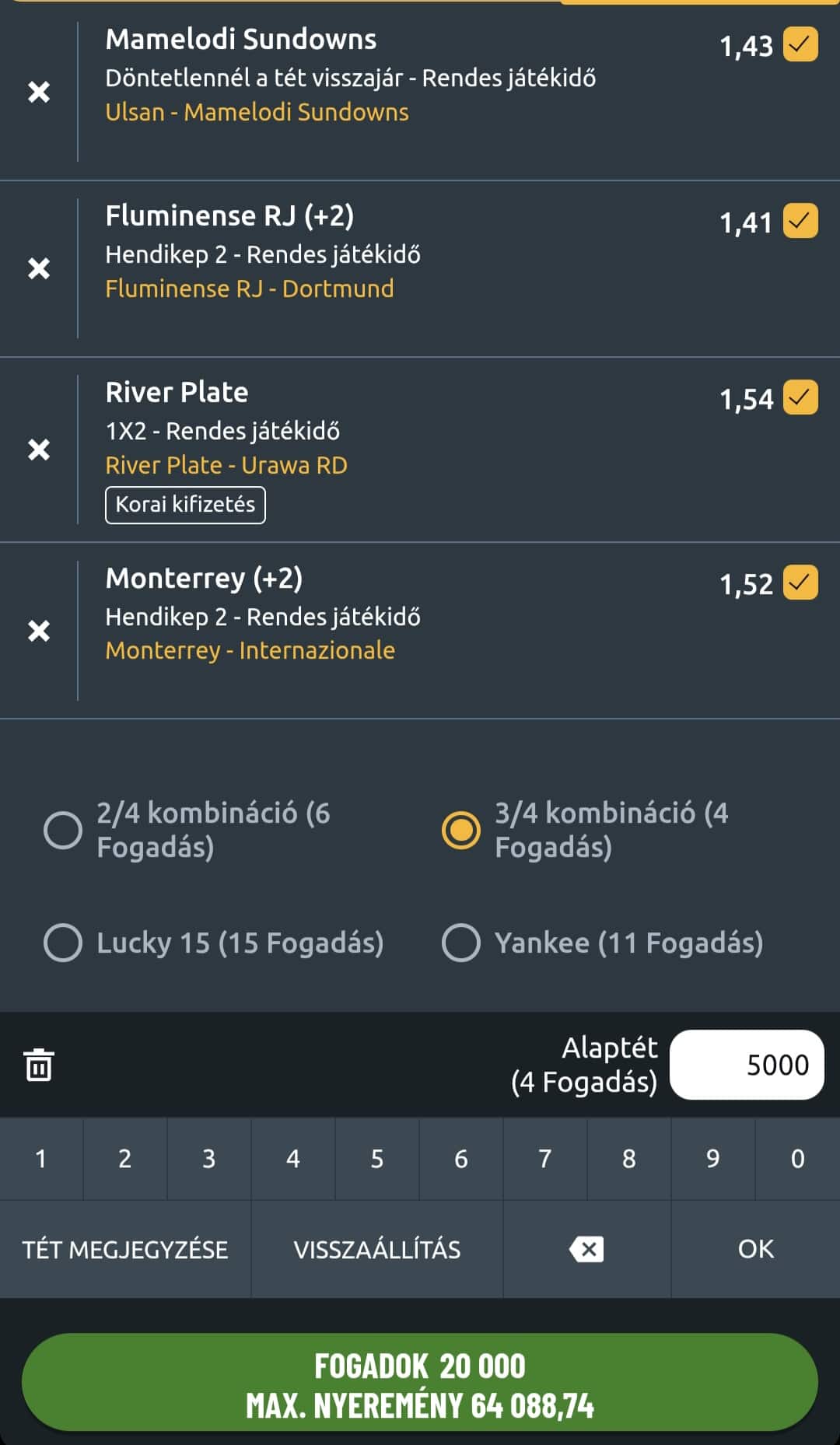The width and height of the screenshot is (840, 1445).
Task: Tap the Korai kifizetés badge
Action: click(185, 505)
